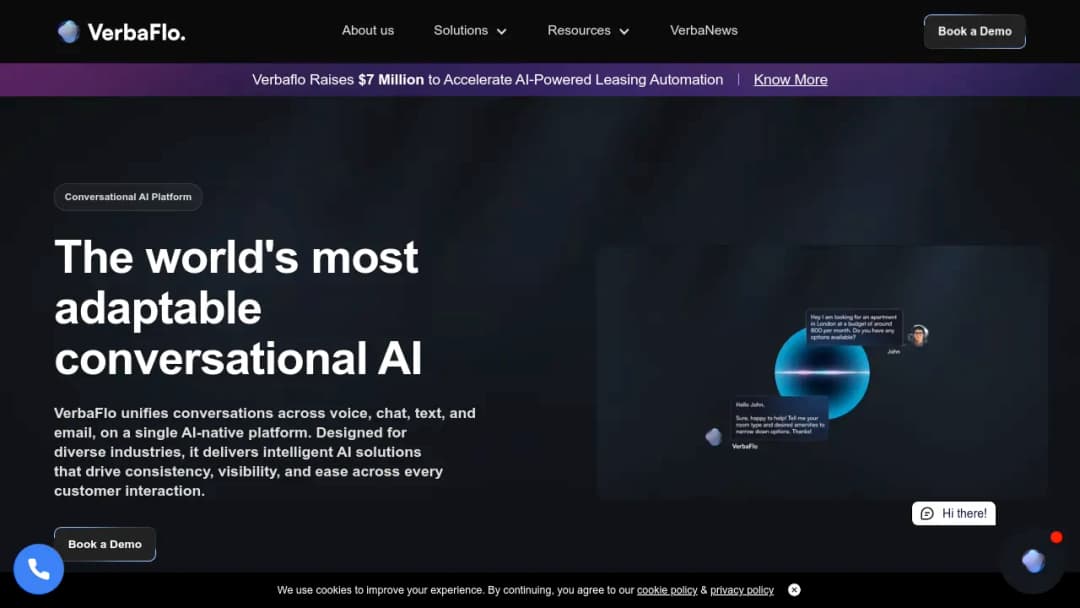Open the cookie policy link
This screenshot has height=608, width=1080.
click(667, 590)
